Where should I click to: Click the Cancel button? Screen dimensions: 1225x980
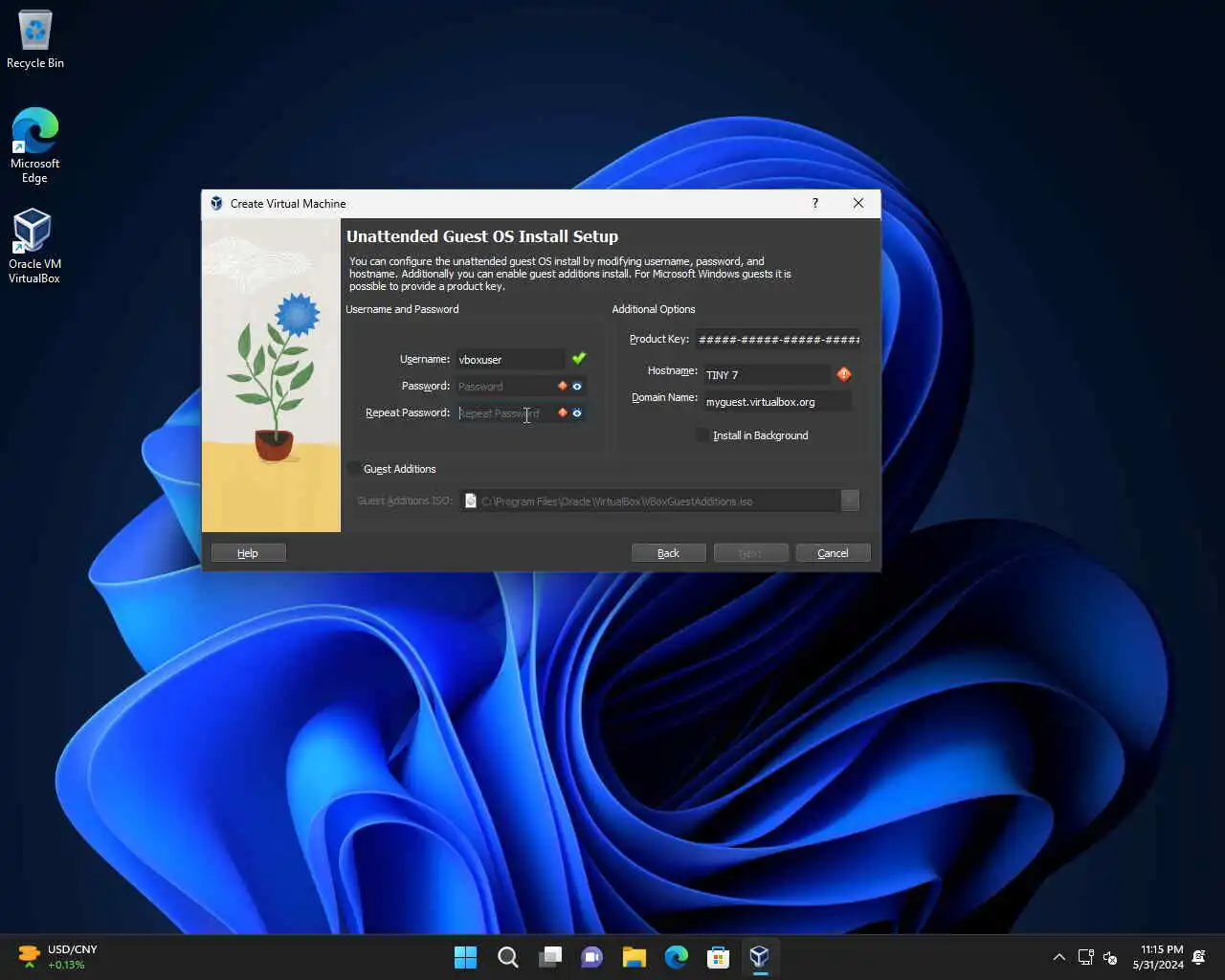point(833,553)
